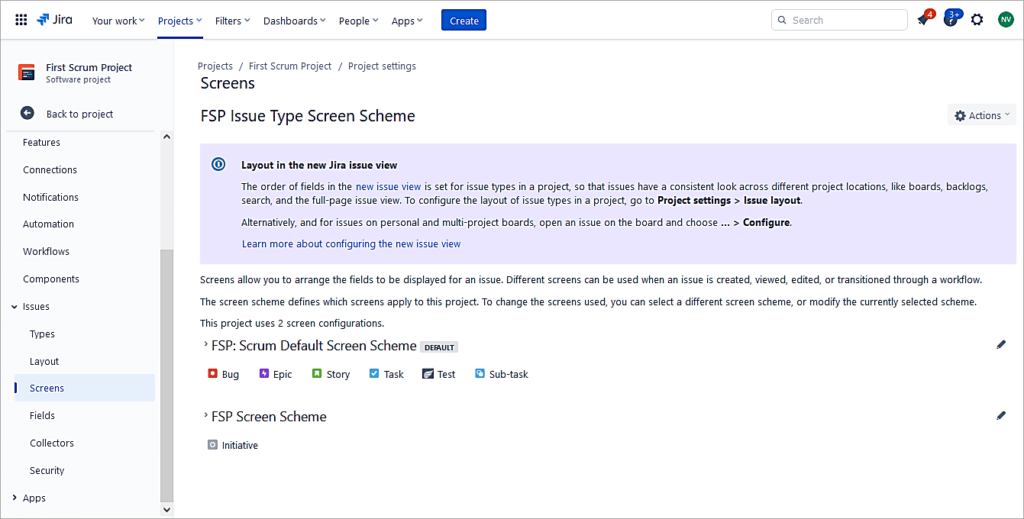Screen dimensions: 1024x519
Task: Select Screens under Issues
Action: pyautogui.click(x=85, y=388)
